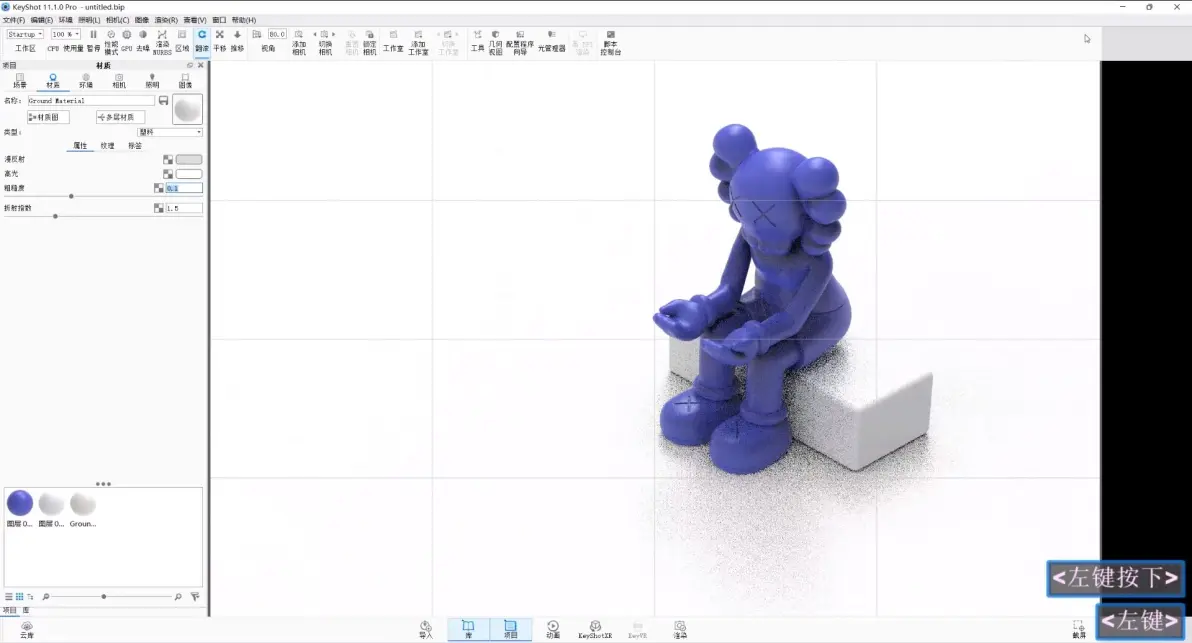
Task: Switch material list to list view
Action: (9, 597)
